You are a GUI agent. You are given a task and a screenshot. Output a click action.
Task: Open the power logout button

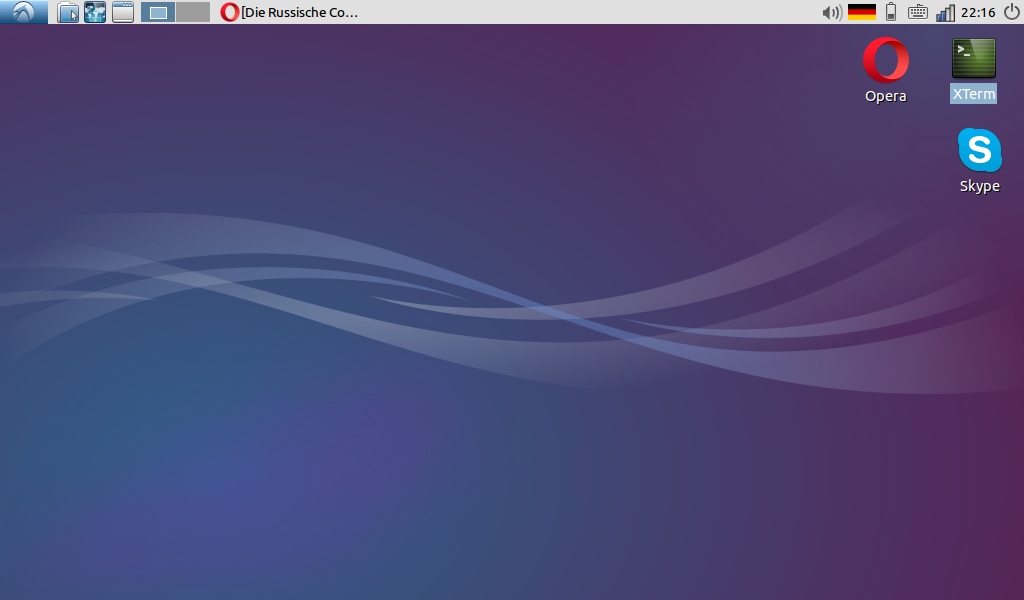coord(1012,12)
